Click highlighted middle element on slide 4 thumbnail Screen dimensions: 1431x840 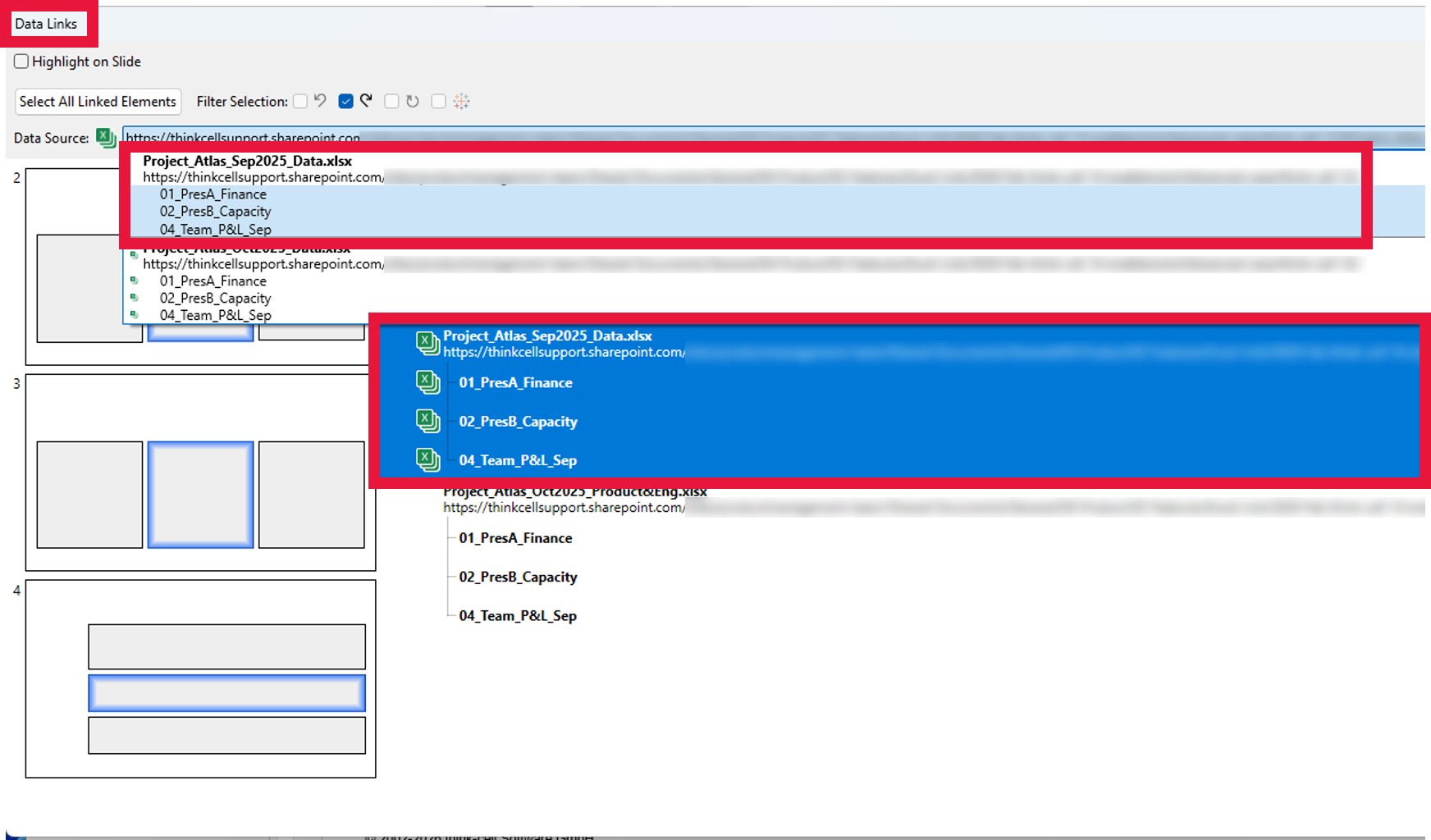click(x=226, y=693)
